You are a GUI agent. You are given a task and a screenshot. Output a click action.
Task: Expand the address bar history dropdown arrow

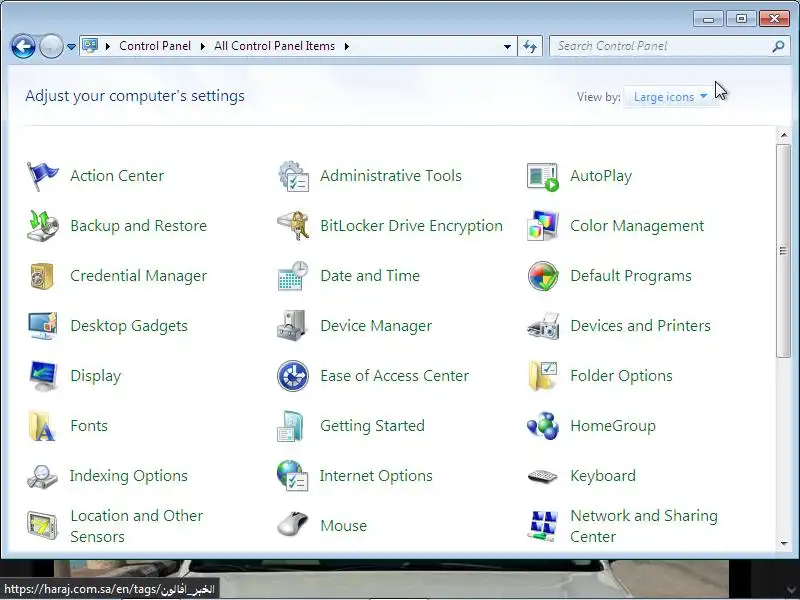(507, 46)
